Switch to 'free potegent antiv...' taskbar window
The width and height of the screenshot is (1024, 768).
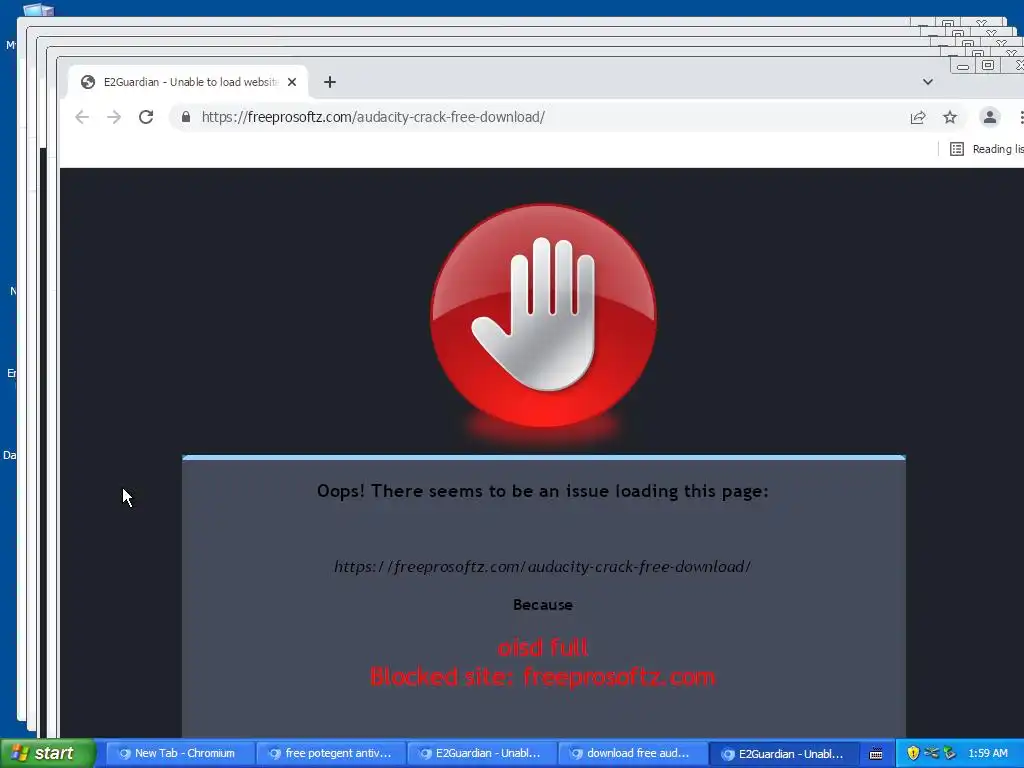pos(331,753)
